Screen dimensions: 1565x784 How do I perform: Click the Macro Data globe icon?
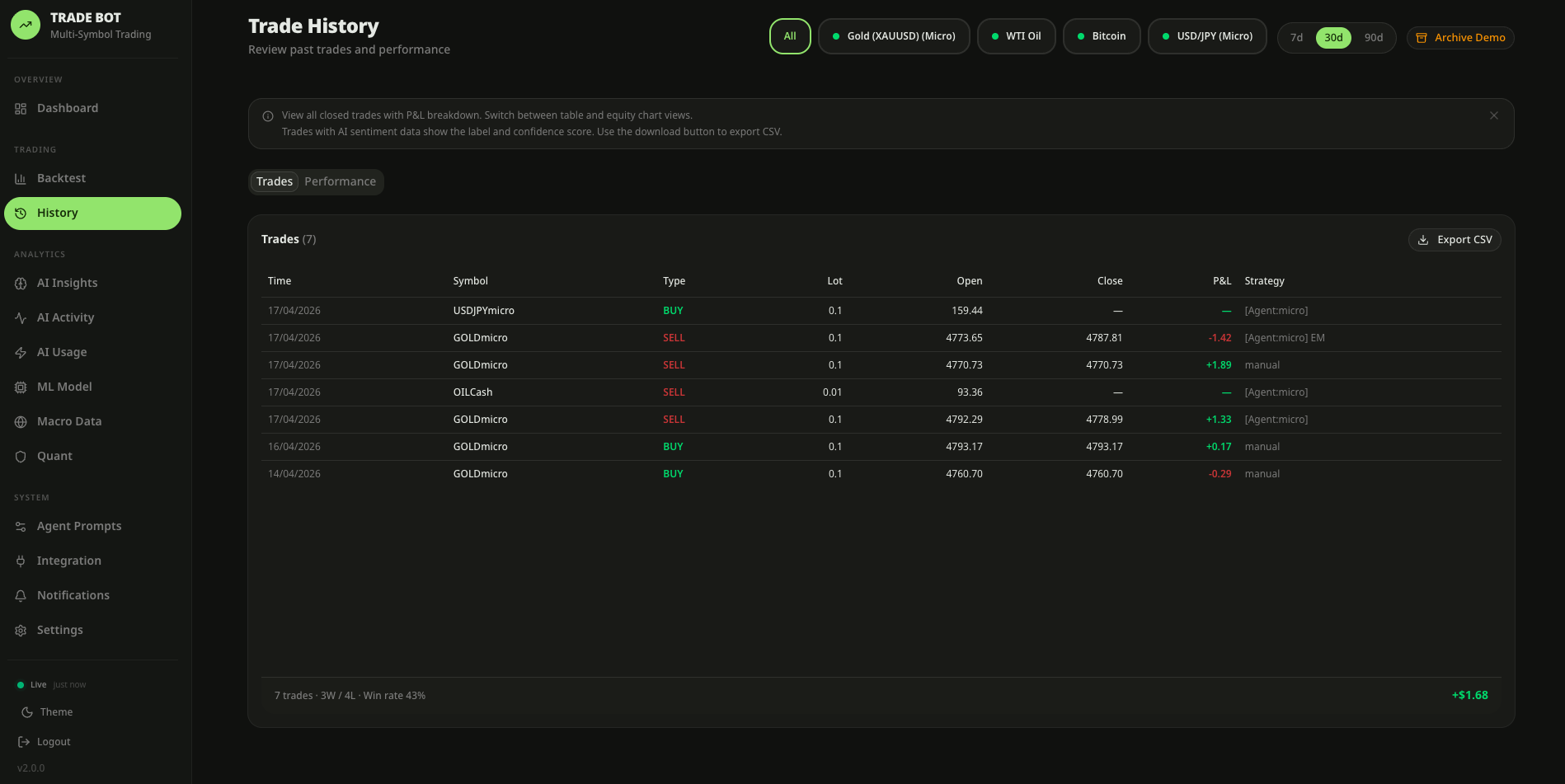click(x=21, y=422)
